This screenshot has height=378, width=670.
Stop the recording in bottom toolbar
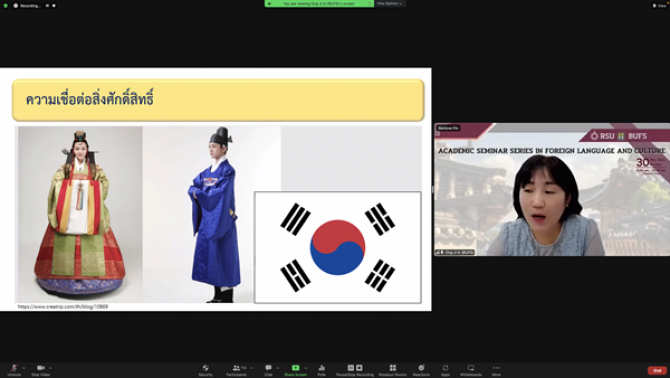[359, 368]
